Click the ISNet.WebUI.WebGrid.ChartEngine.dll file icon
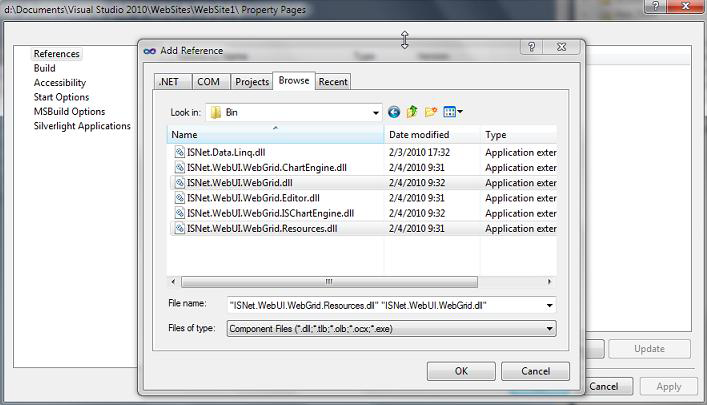 coord(179,167)
